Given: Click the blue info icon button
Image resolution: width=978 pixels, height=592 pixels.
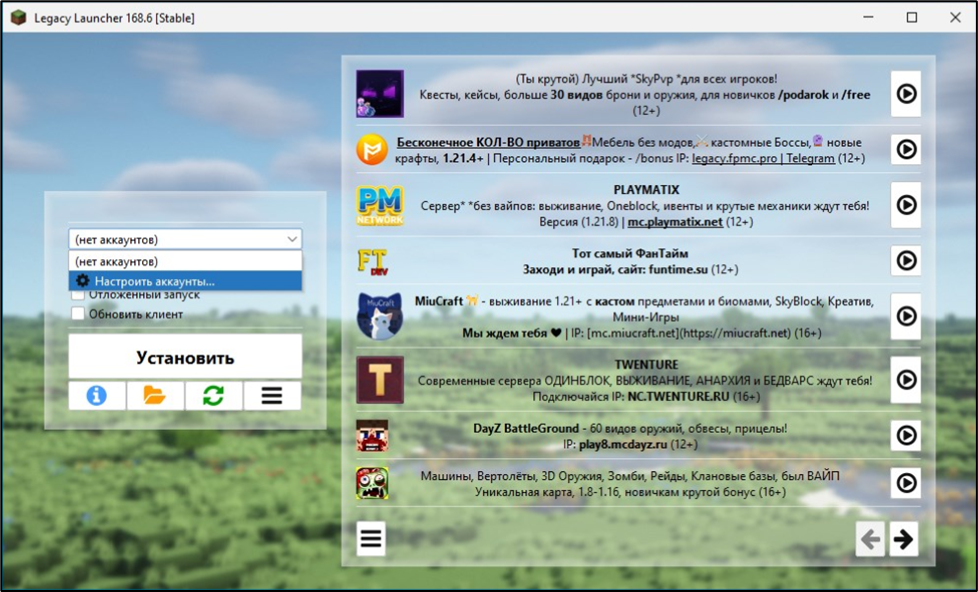Looking at the screenshot, I should coord(97,396).
